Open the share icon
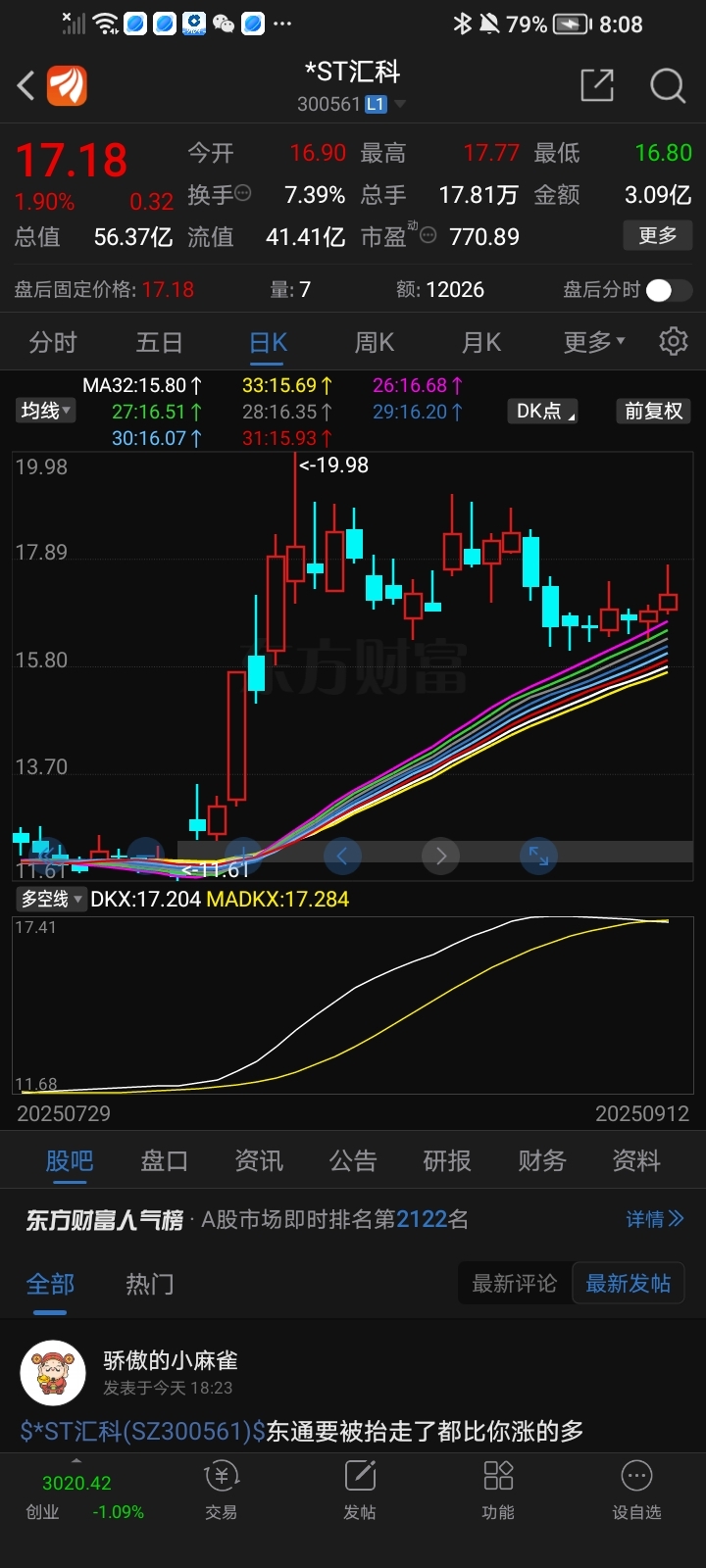 (596, 86)
